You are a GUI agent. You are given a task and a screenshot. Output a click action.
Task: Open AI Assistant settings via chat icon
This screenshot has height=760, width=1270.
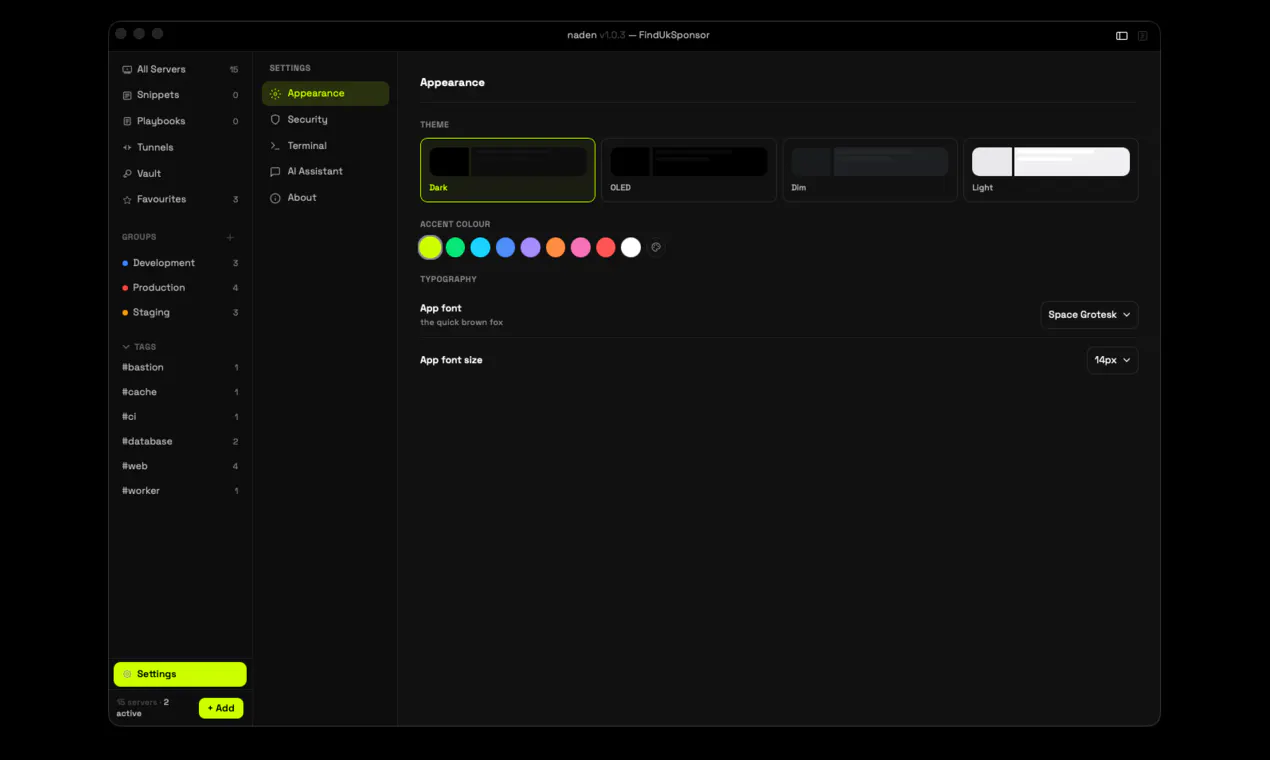coord(275,172)
